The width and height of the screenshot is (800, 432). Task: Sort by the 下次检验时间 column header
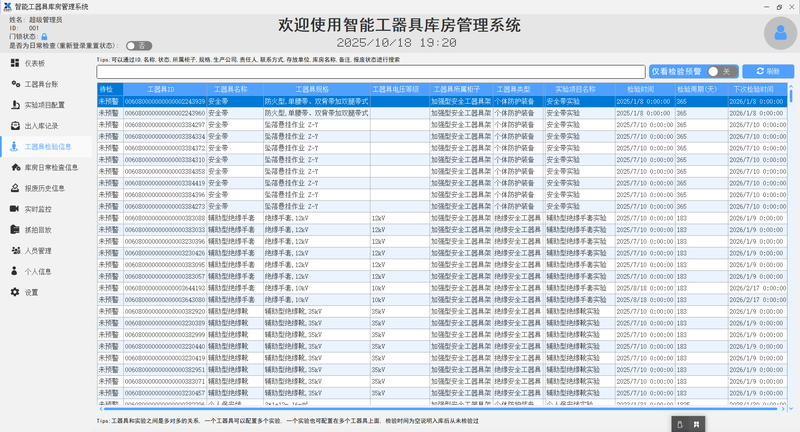[758, 89]
